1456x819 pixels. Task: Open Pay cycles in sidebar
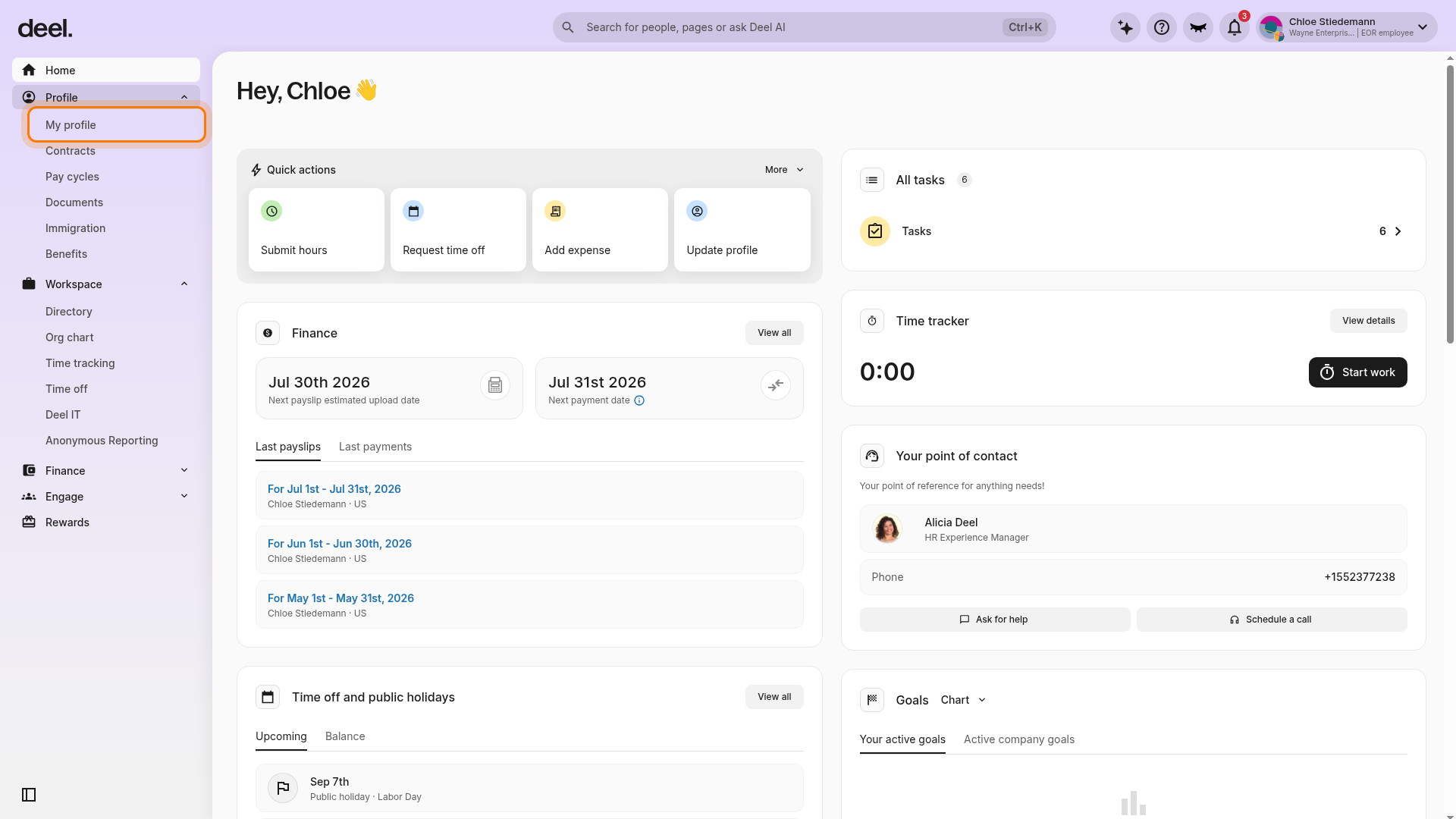(72, 177)
